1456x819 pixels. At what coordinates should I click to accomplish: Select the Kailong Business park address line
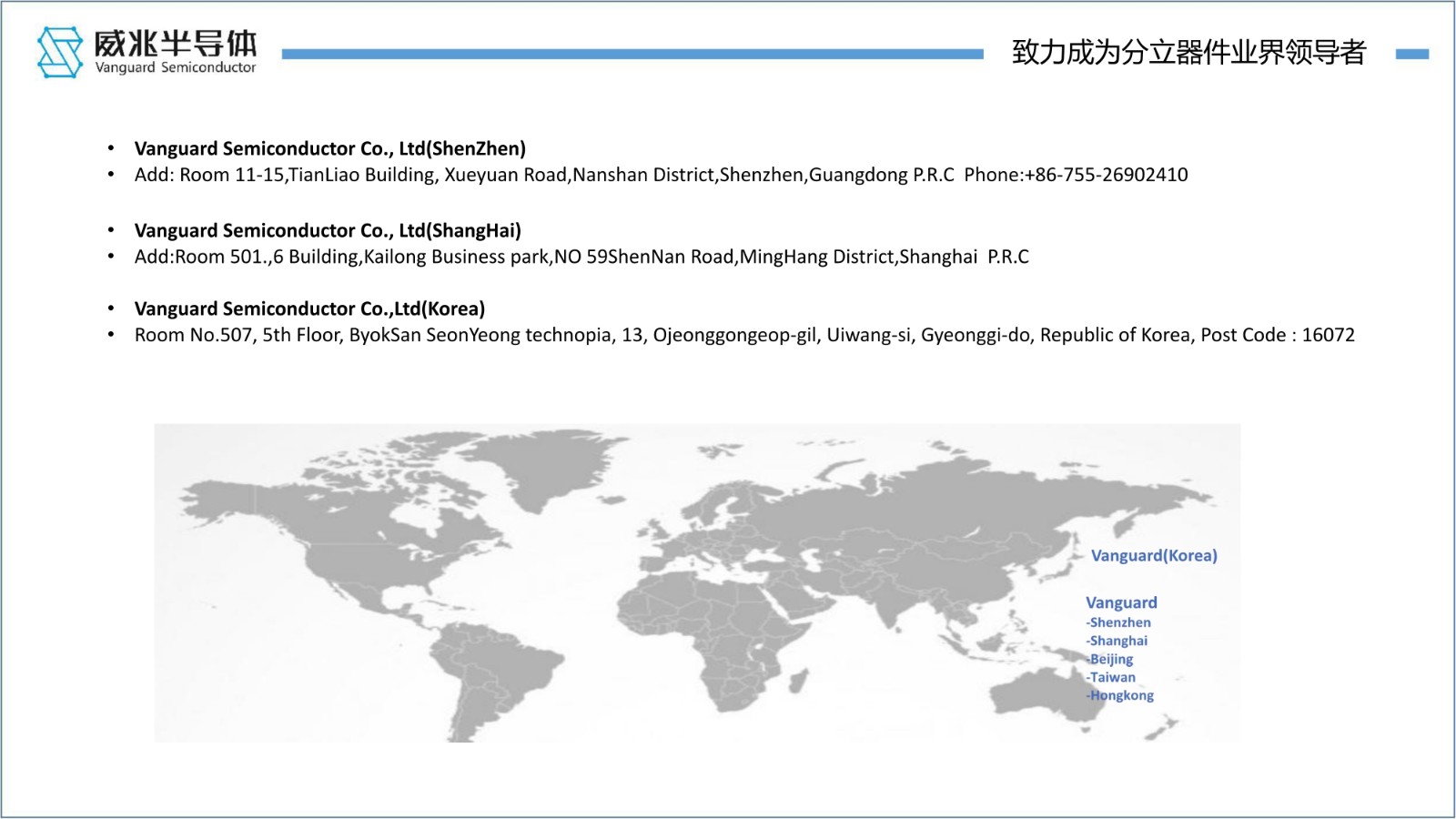pos(581,257)
